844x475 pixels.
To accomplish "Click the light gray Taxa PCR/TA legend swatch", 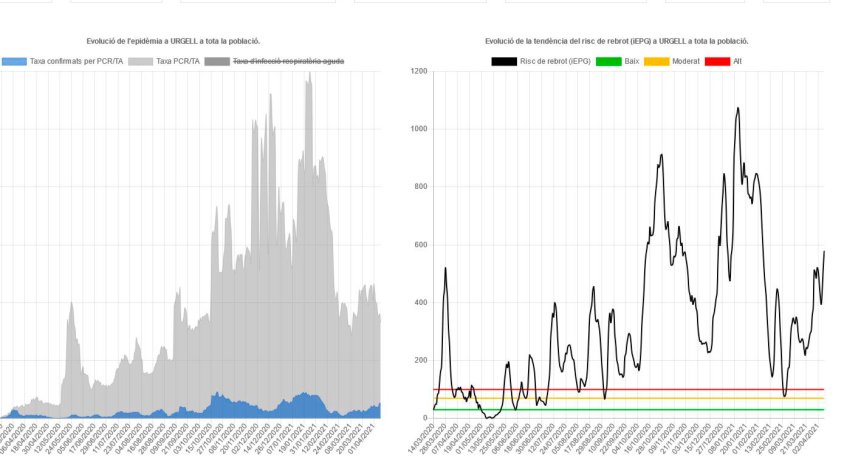I will tap(141, 62).
